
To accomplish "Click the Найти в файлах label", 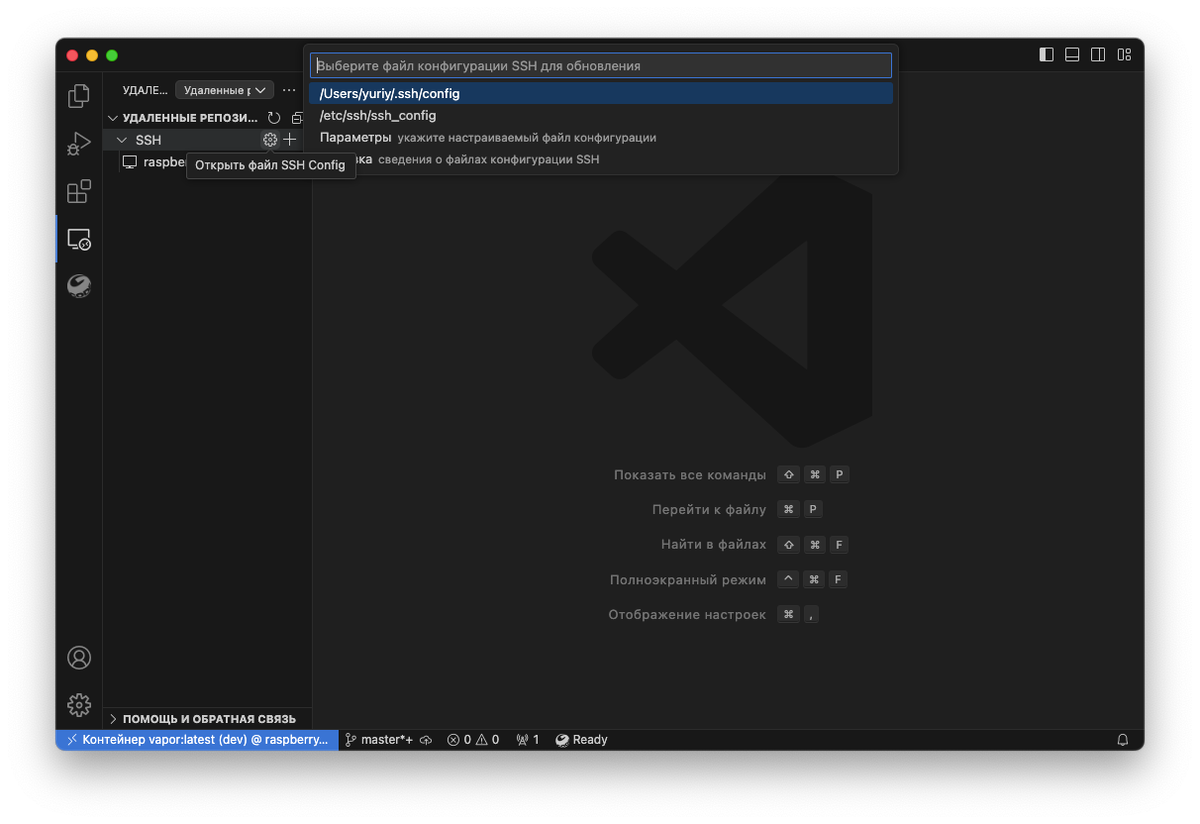I will click(x=713, y=544).
